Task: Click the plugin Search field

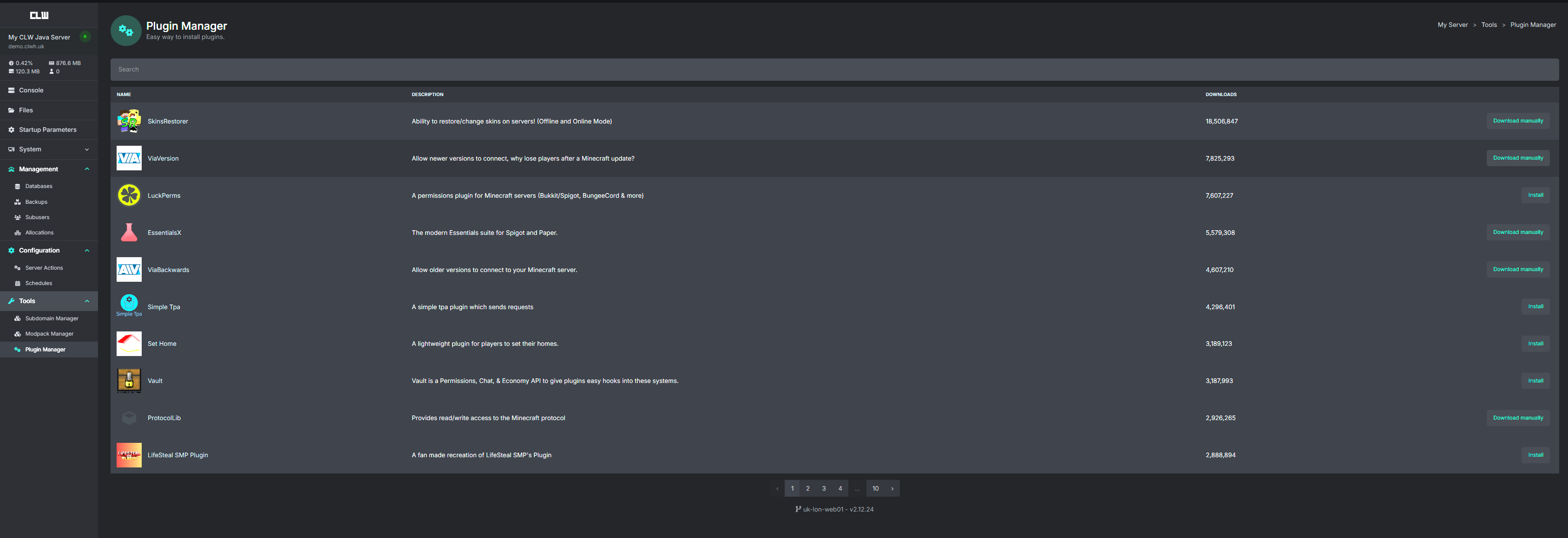Action: (834, 69)
